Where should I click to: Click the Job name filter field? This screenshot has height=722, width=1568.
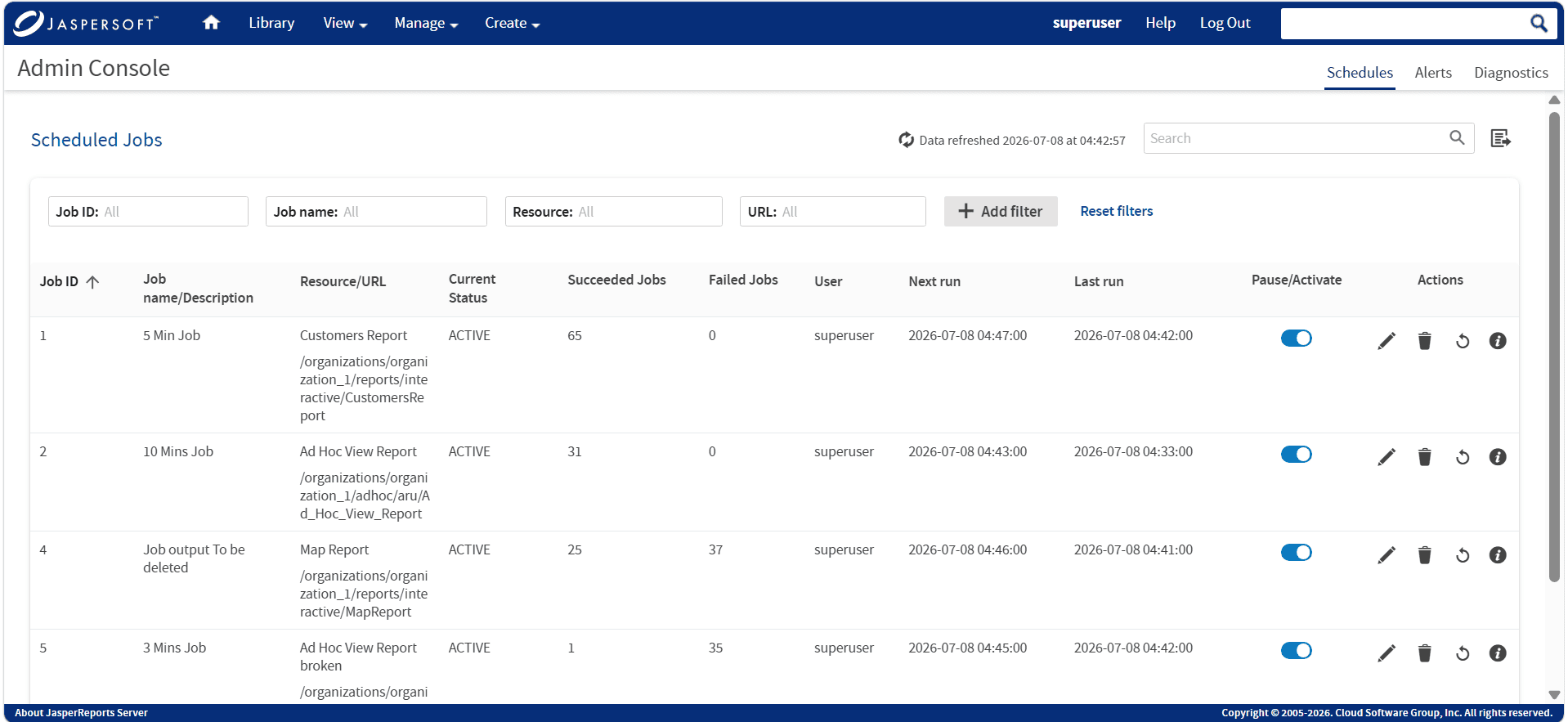(376, 211)
